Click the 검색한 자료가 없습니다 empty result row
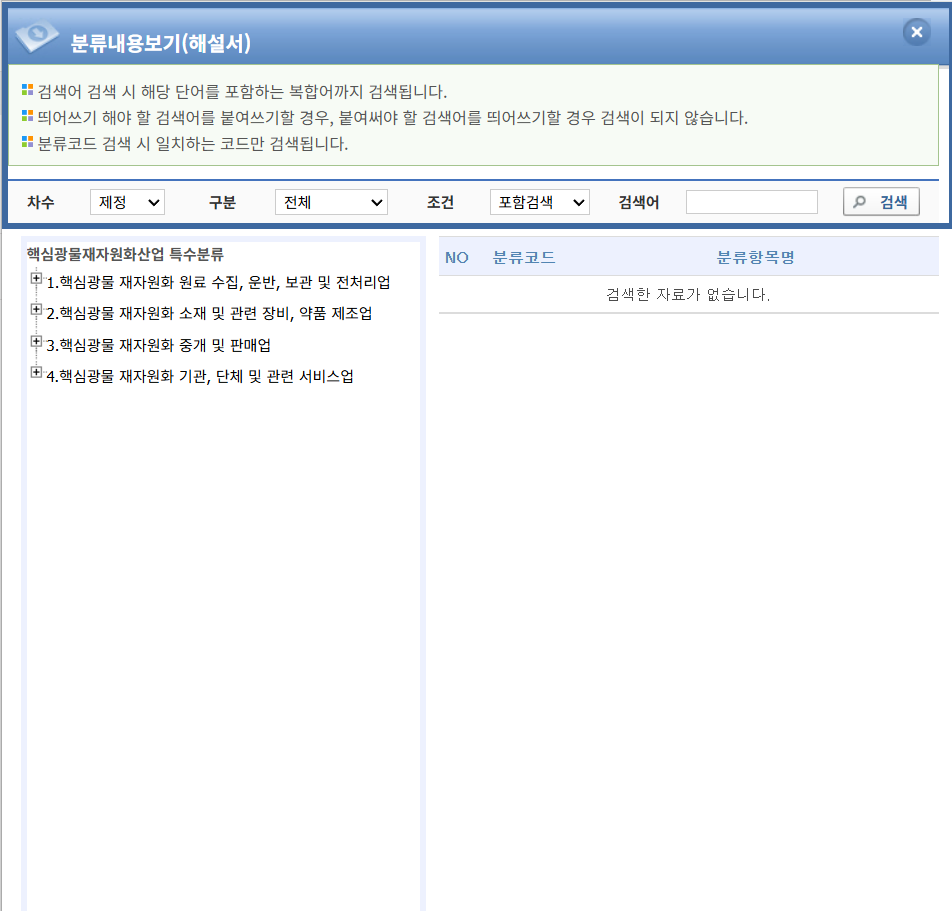The width and height of the screenshot is (952, 911). [688, 294]
